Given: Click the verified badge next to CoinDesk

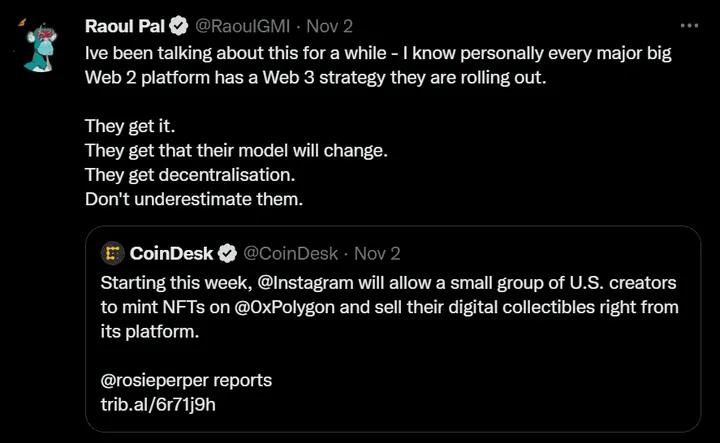Looking at the screenshot, I should coord(228,253).
